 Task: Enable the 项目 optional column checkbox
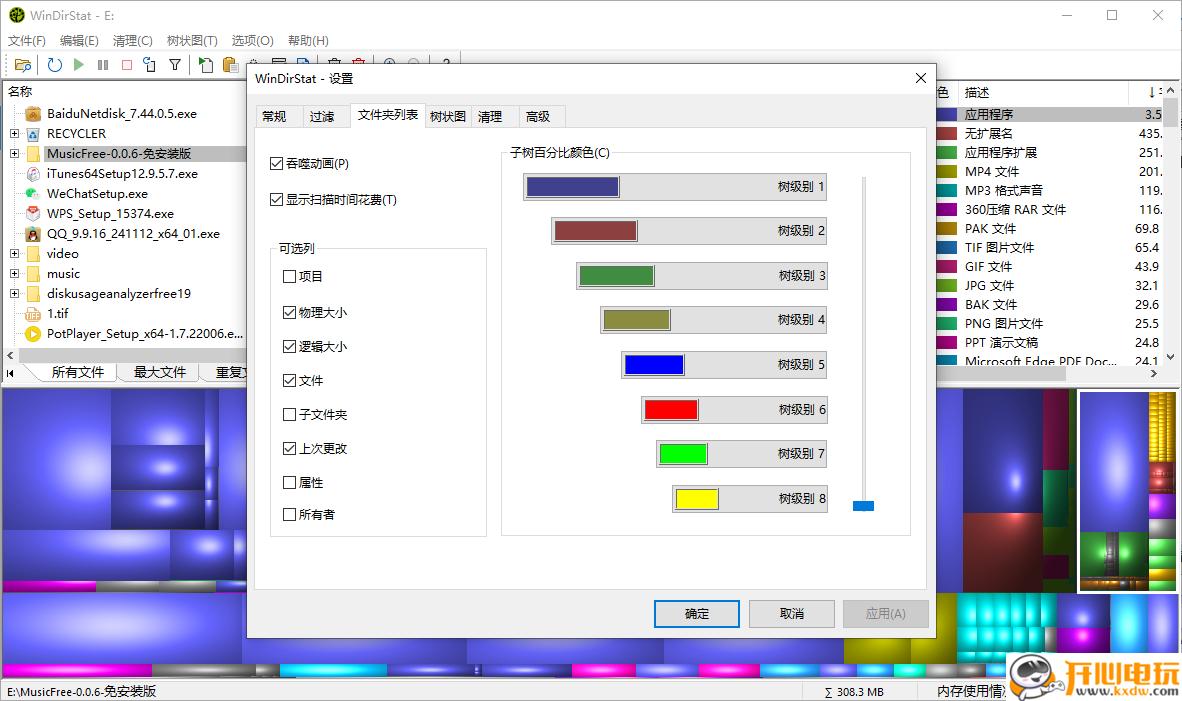coord(289,277)
